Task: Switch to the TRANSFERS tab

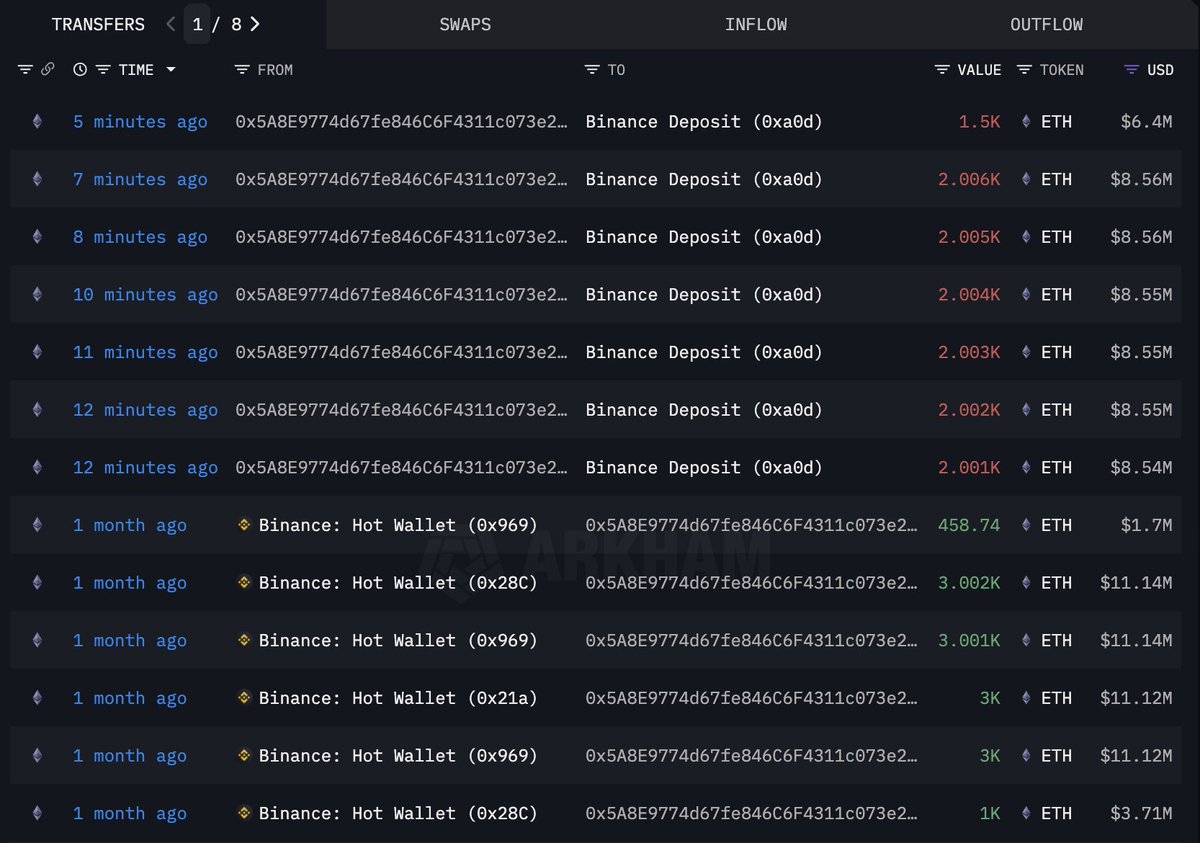Action: pyautogui.click(x=98, y=24)
